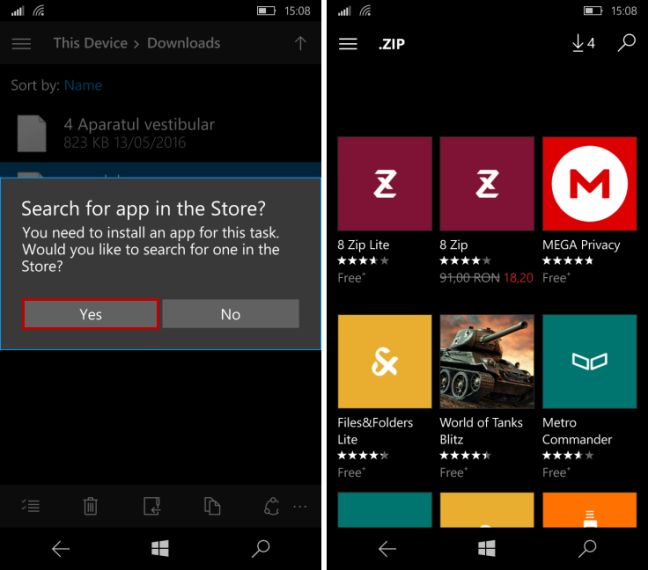Select Downloads breadcrumb

183,43
